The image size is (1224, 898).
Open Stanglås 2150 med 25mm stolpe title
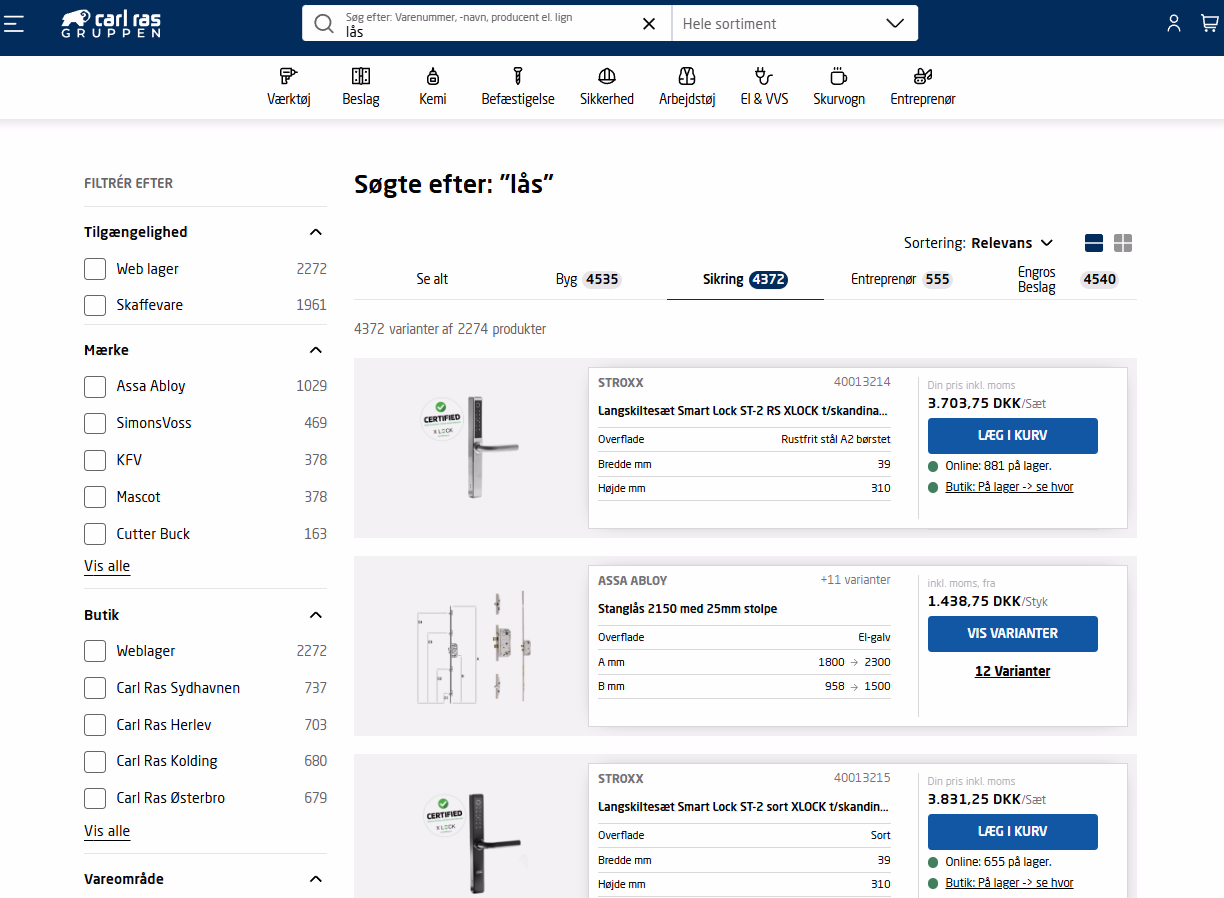pos(687,608)
